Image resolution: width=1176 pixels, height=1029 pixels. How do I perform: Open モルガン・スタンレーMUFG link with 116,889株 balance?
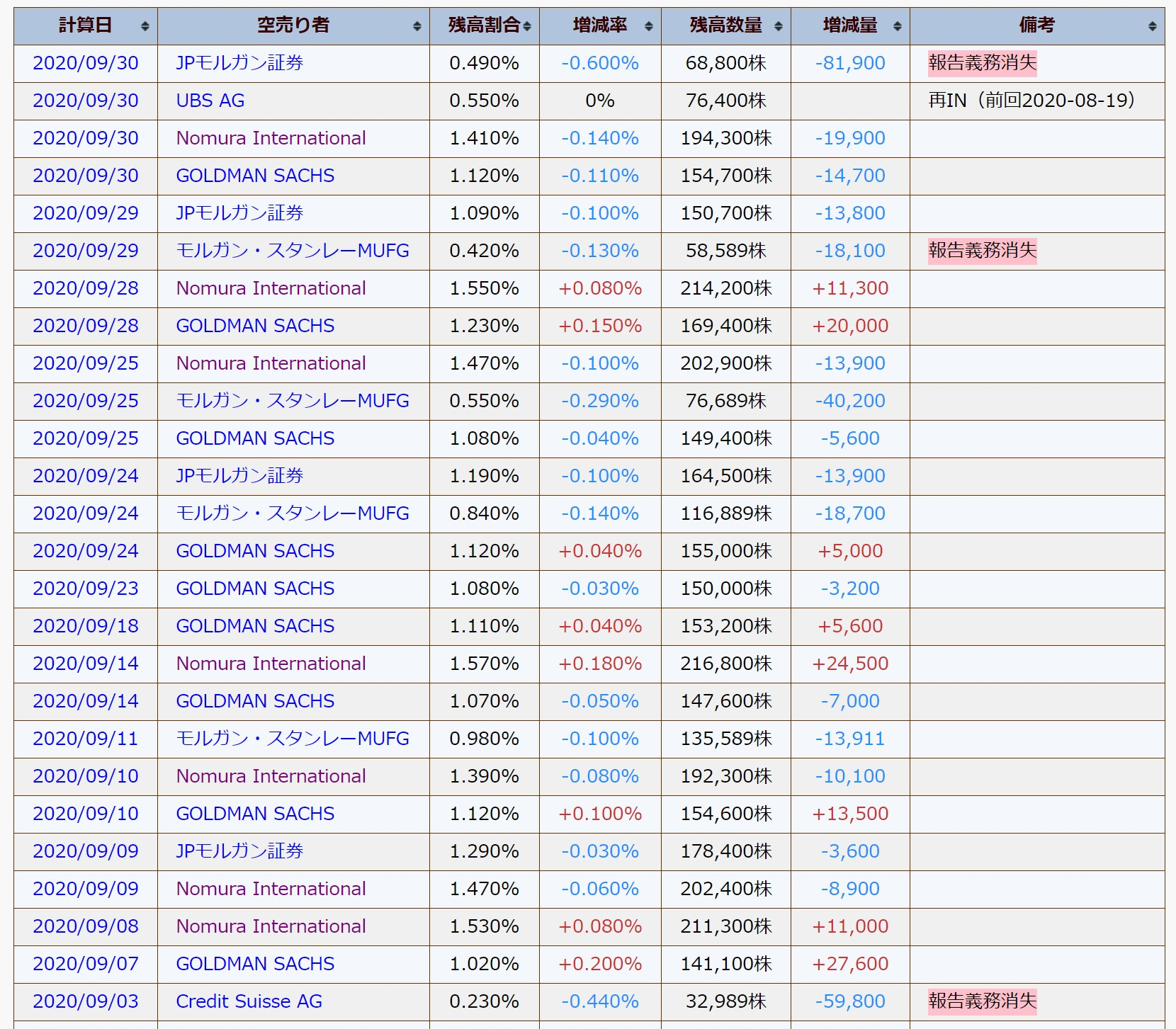293,513
